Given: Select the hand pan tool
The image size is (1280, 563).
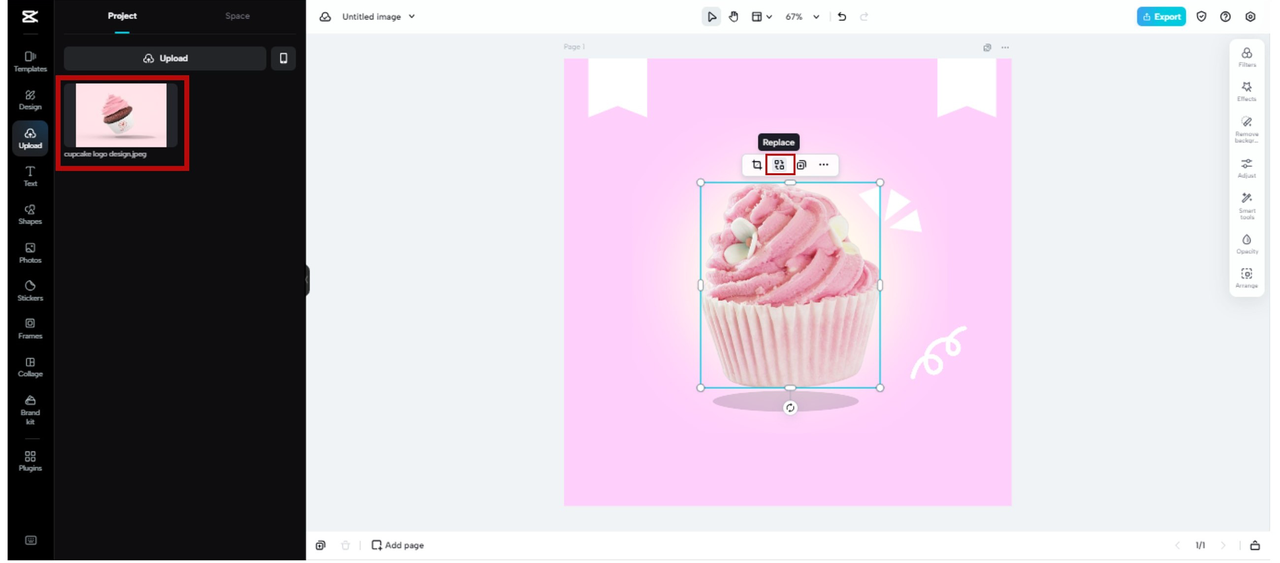Looking at the screenshot, I should tap(733, 17).
